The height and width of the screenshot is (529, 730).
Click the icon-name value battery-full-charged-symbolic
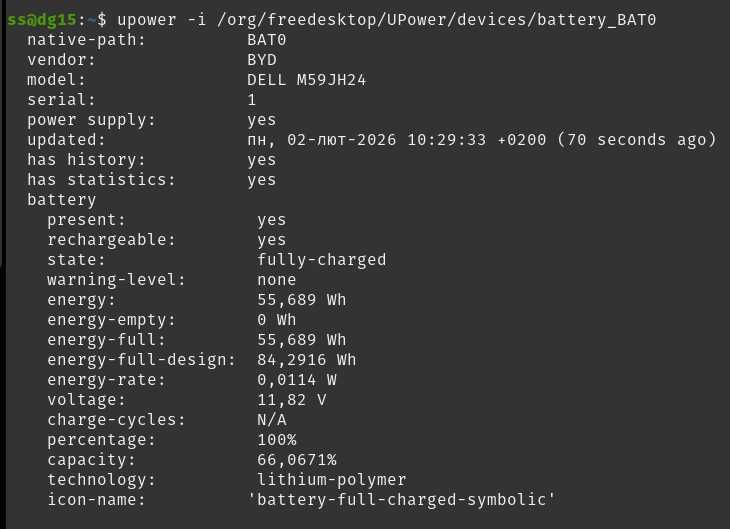click(x=401, y=500)
